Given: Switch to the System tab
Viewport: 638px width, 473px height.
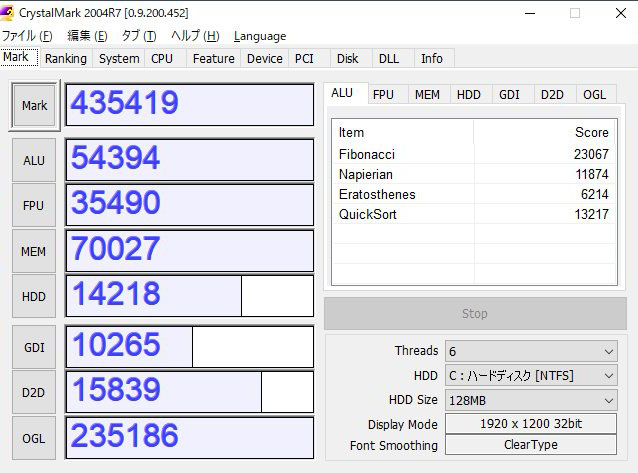Looking at the screenshot, I should (119, 59).
